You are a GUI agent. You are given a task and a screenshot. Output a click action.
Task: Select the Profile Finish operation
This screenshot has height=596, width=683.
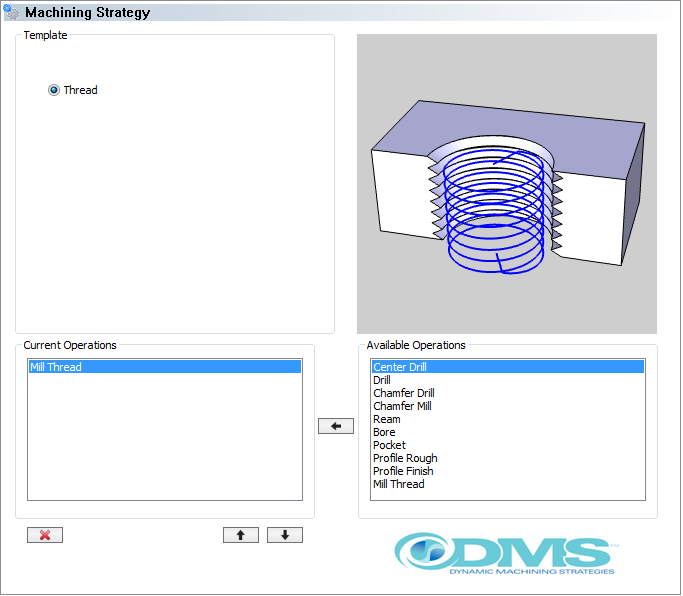[507, 471]
